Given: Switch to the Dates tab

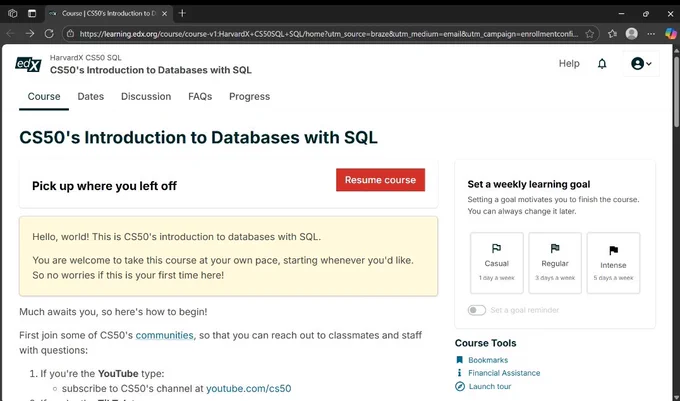Looking at the screenshot, I should point(91,97).
